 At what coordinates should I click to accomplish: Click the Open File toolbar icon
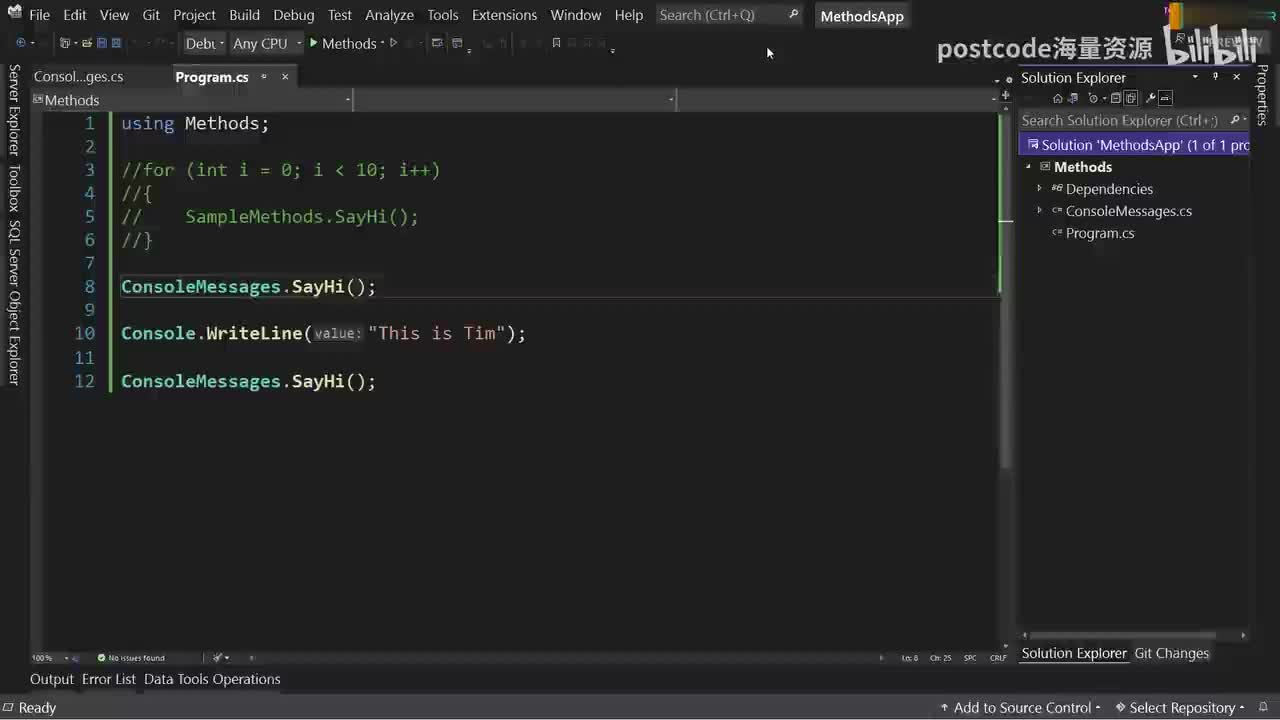(86, 43)
